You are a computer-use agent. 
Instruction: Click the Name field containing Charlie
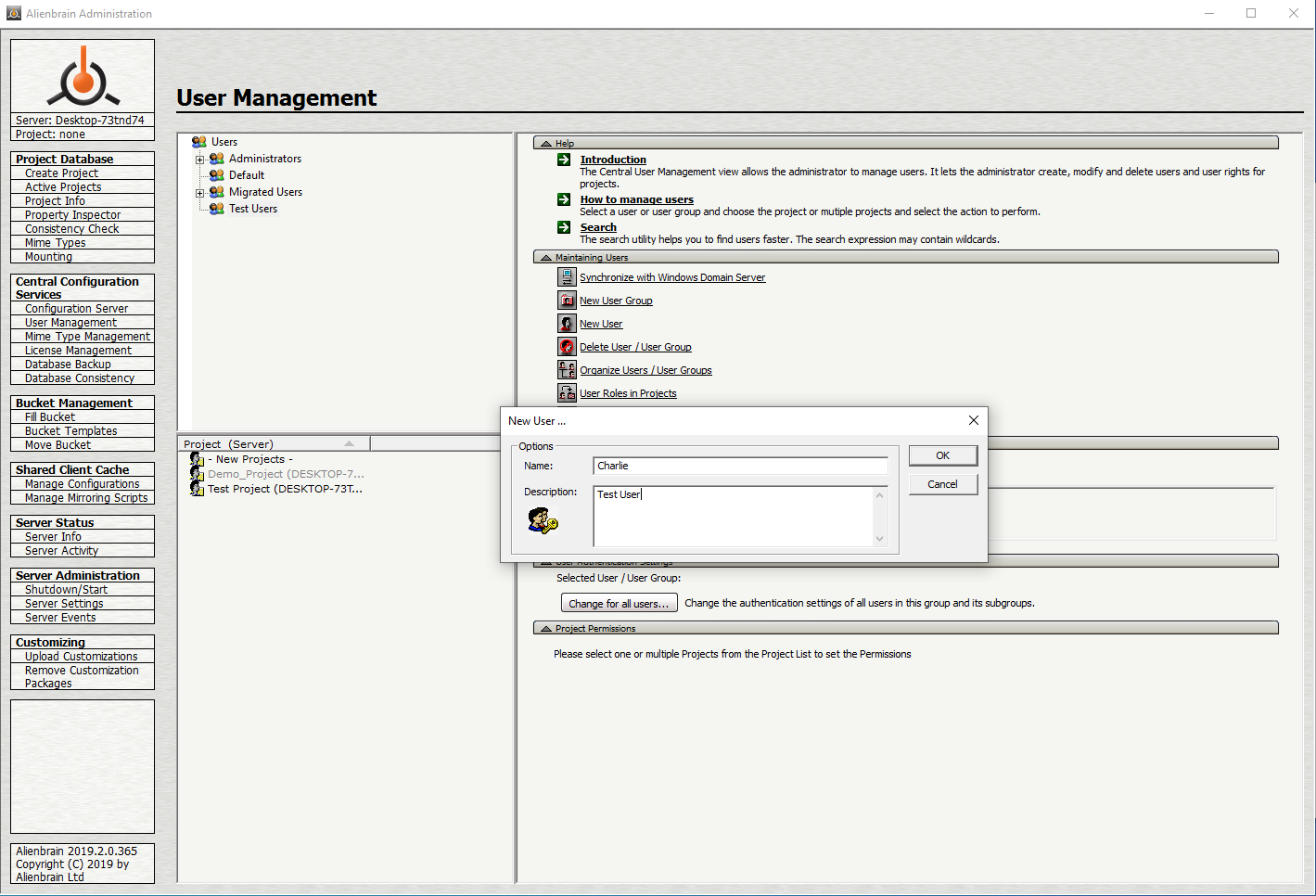[740, 466]
